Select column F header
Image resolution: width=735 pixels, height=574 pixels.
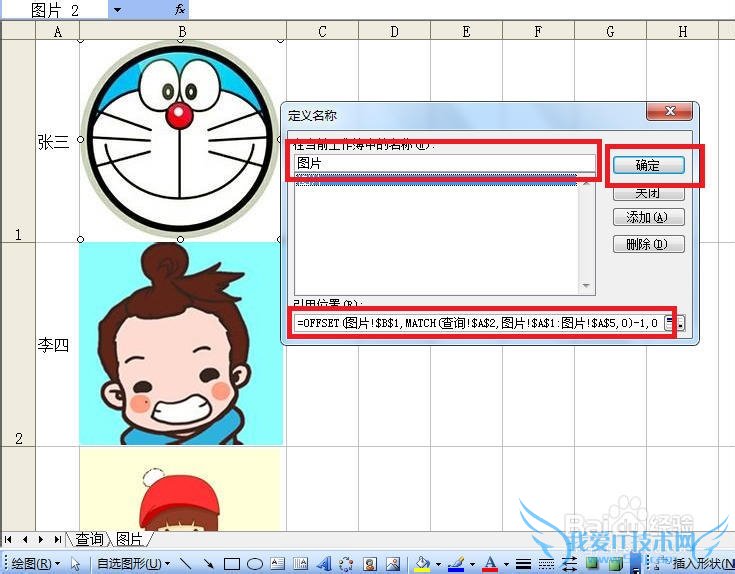click(538, 31)
